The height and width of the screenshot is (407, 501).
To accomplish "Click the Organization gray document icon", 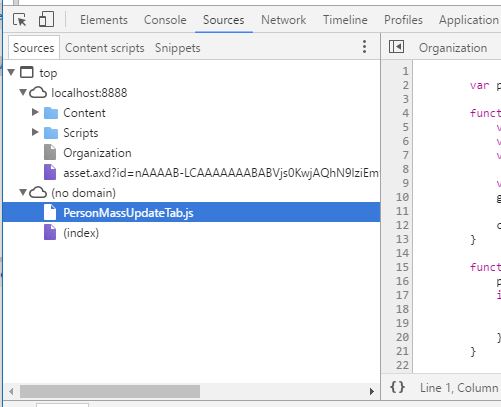I will (50, 152).
